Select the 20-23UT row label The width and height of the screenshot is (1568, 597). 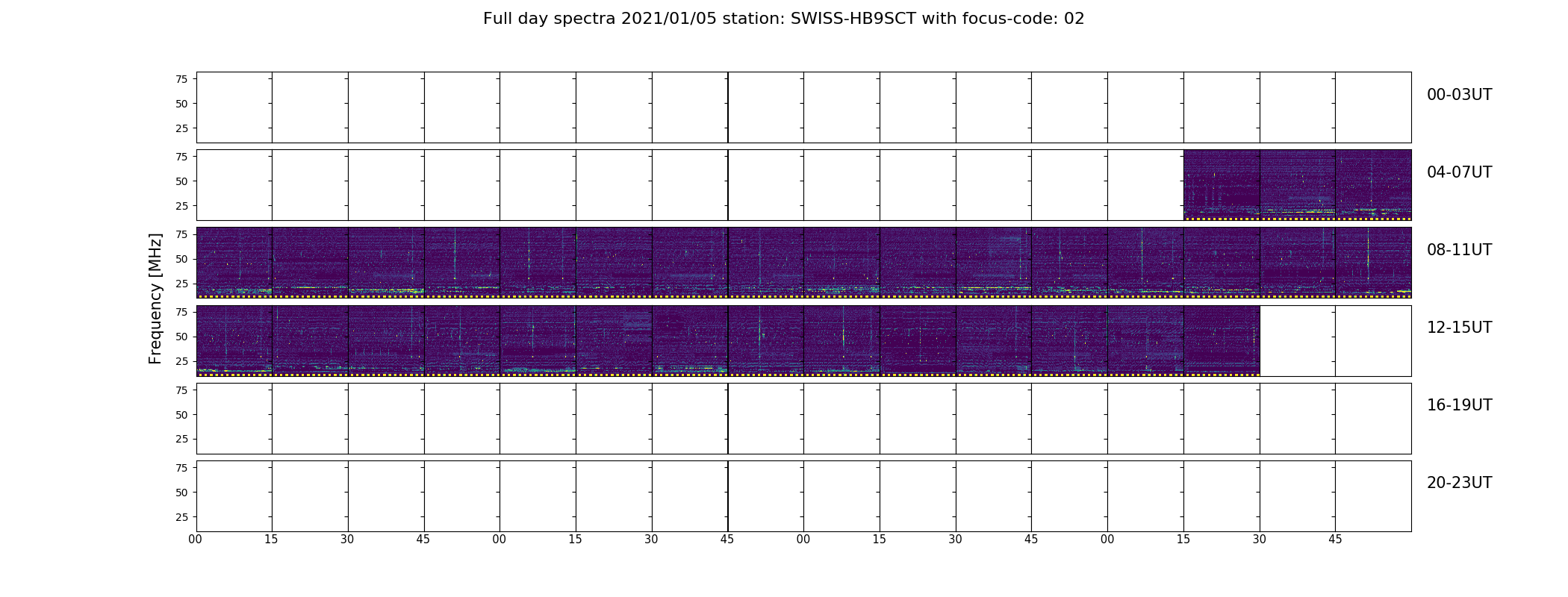tap(1459, 483)
